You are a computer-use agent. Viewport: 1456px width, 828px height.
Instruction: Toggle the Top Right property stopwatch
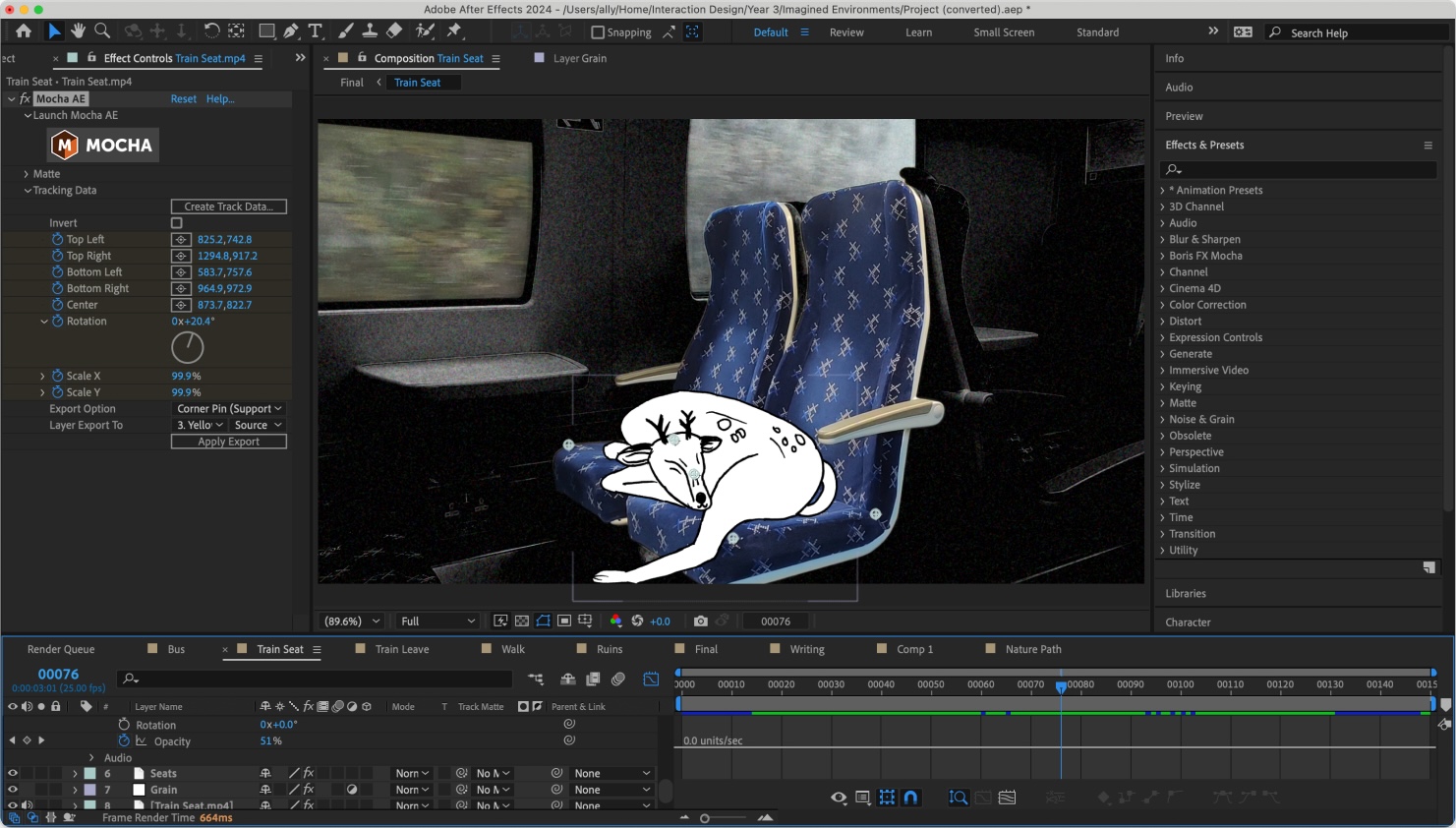tap(57, 256)
